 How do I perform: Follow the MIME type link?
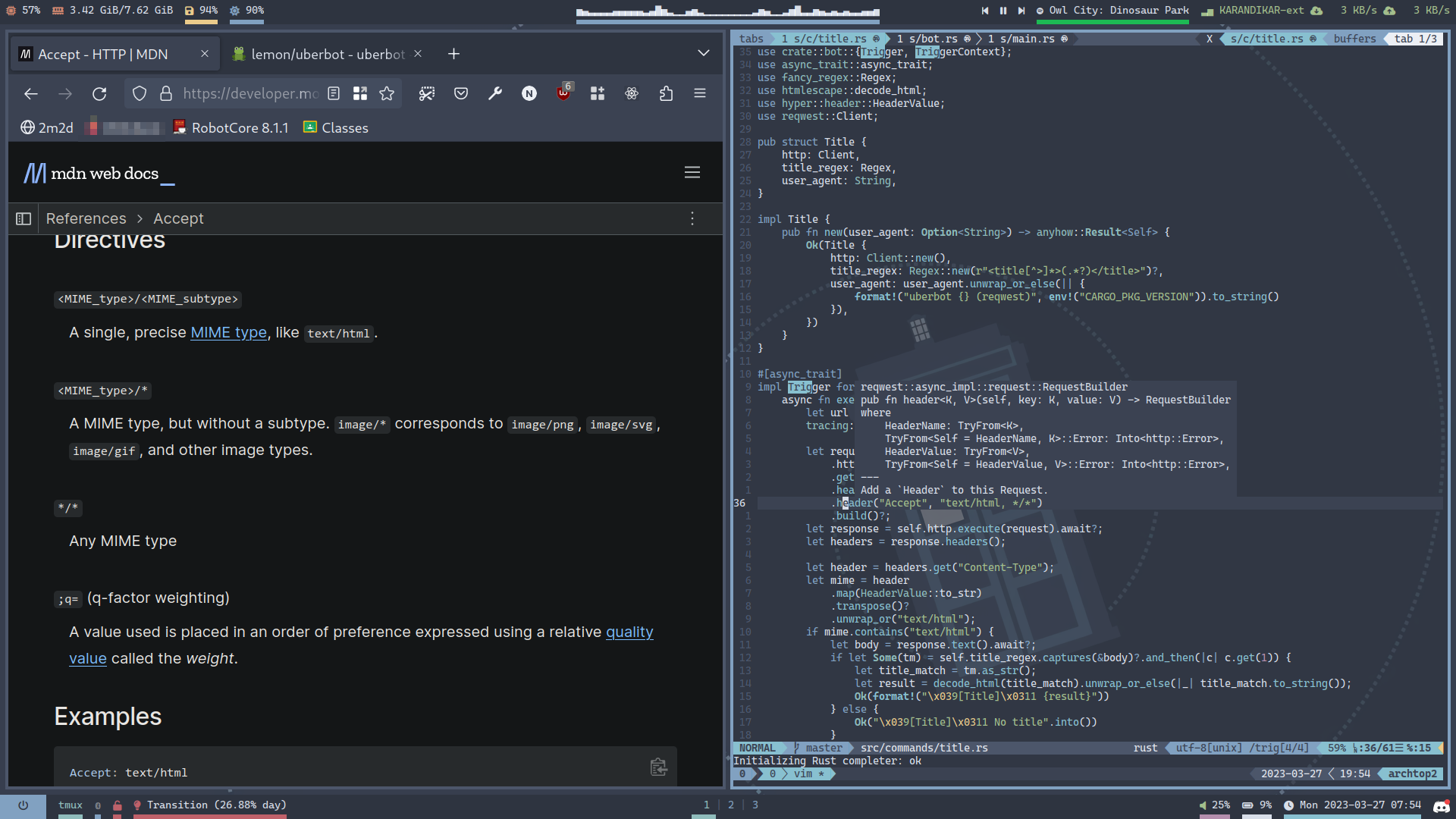point(228,332)
